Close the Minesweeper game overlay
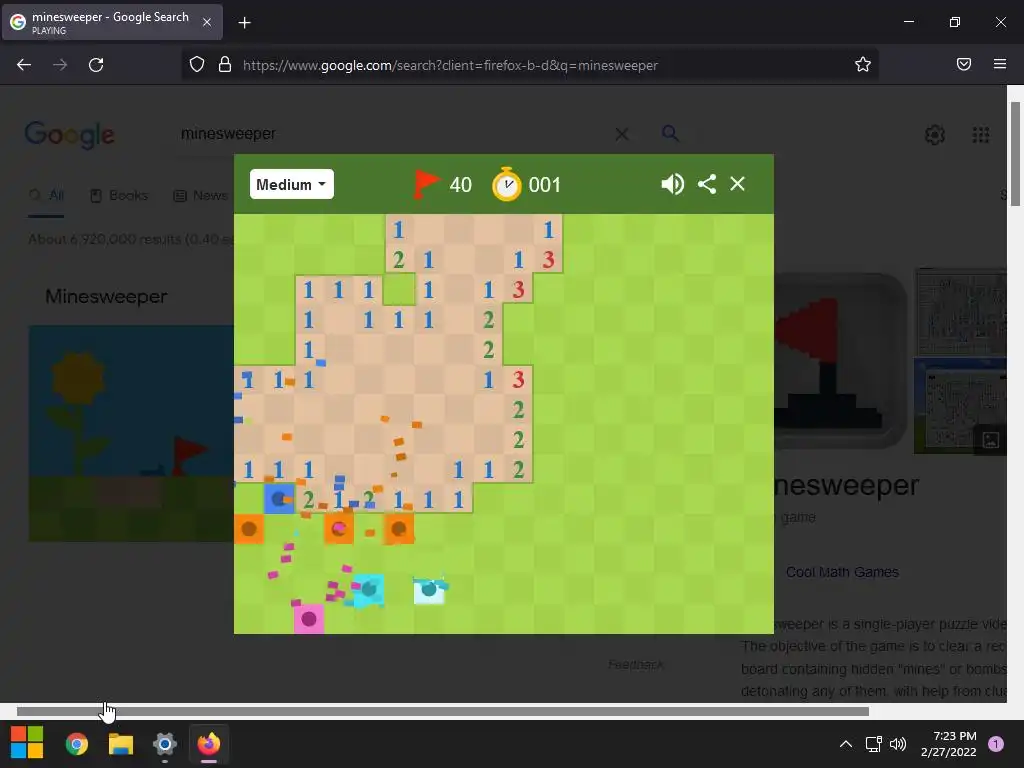The image size is (1024, 768). tap(737, 184)
